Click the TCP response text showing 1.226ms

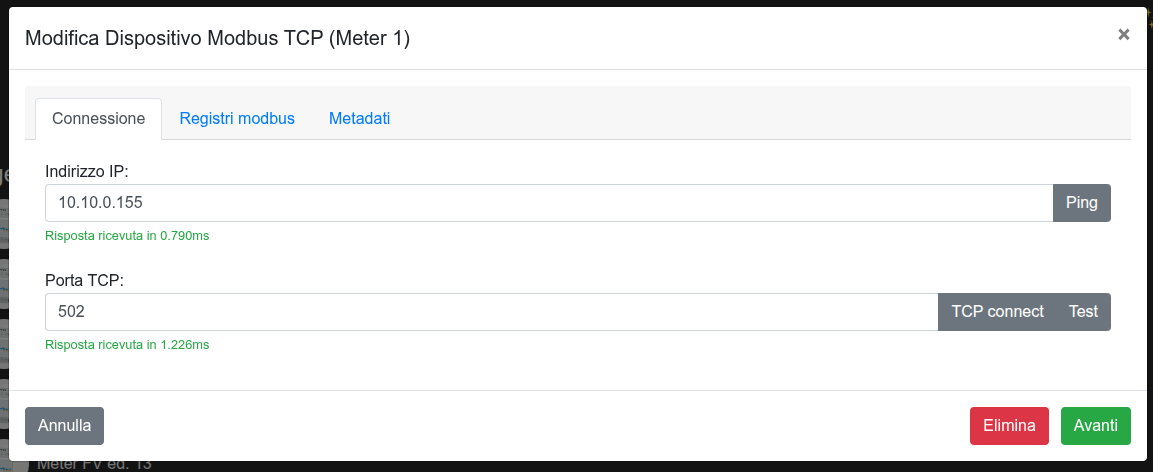(x=127, y=345)
